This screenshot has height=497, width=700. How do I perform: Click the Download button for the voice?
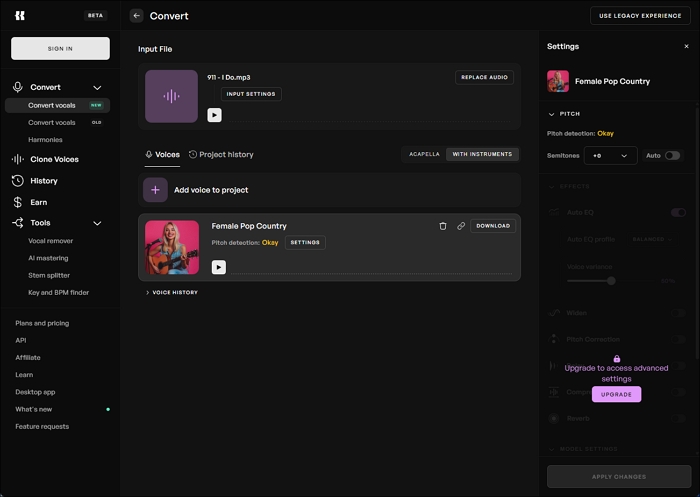[x=493, y=226]
